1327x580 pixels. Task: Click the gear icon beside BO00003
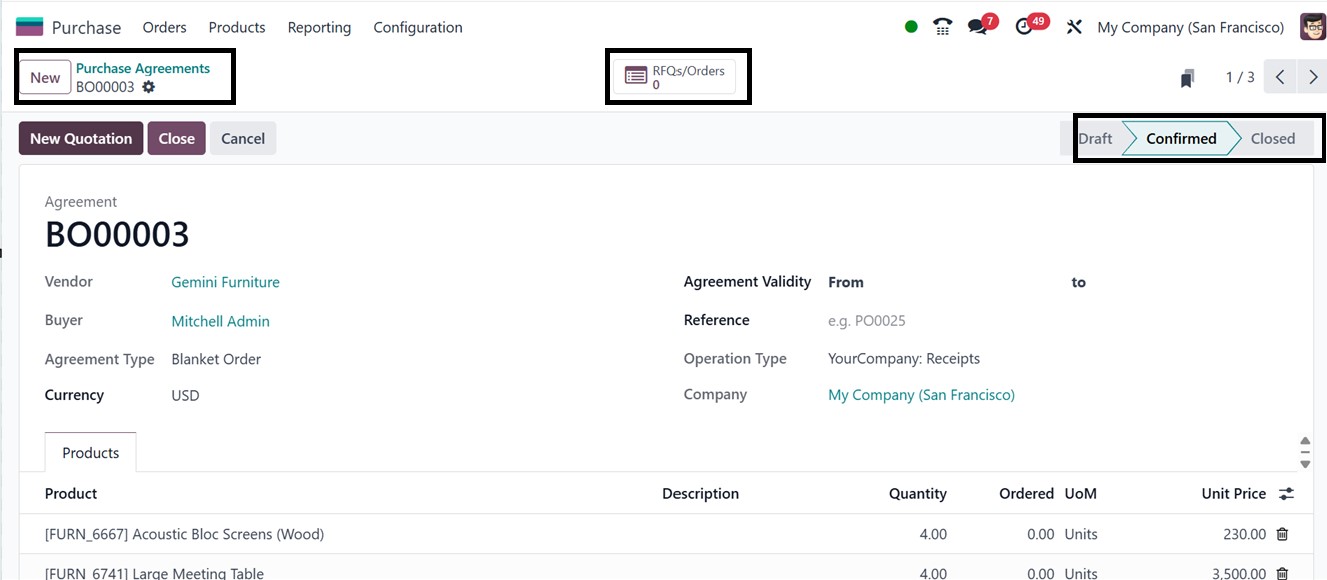149,87
